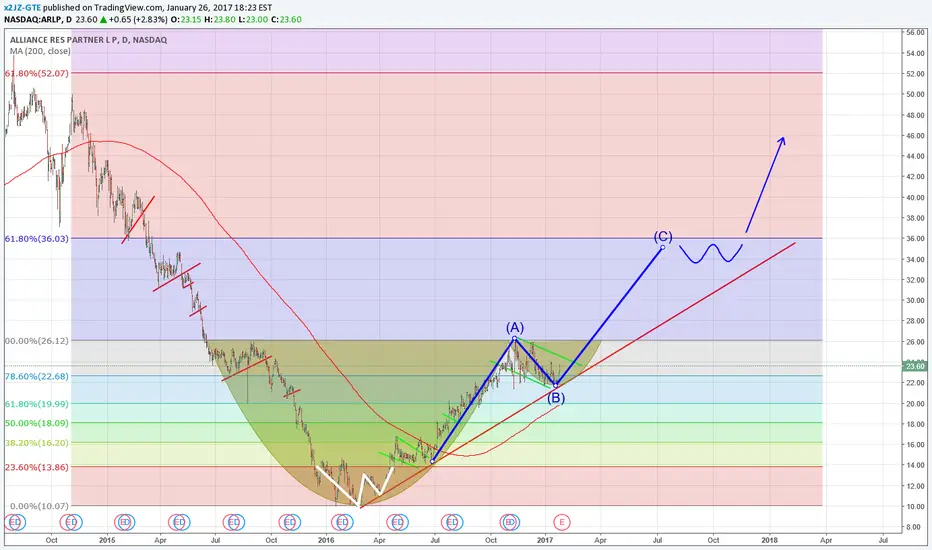Click the MA (200, close) indicator label
The image size is (932, 550).
click(x=40, y=51)
